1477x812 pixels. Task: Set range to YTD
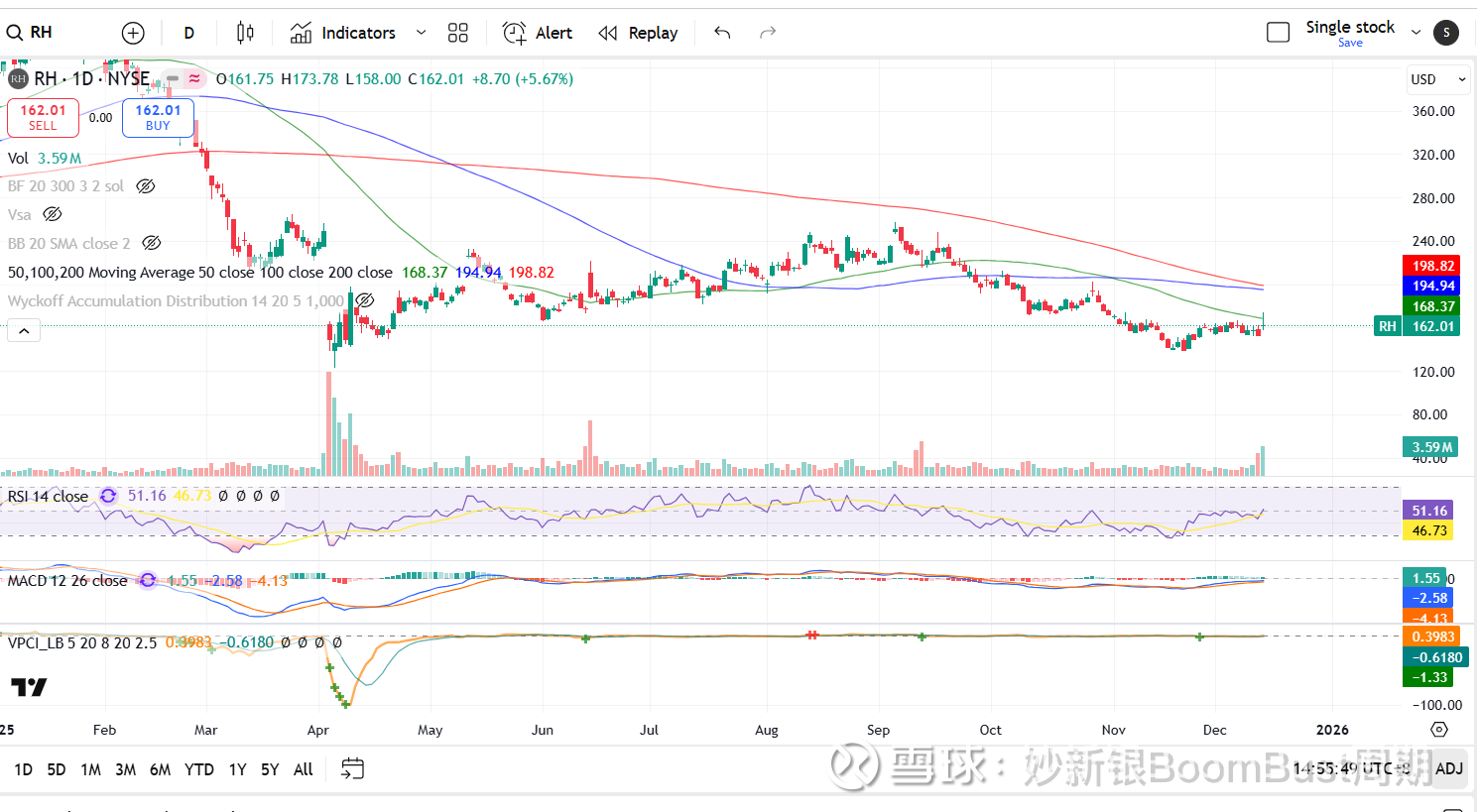pos(199,769)
